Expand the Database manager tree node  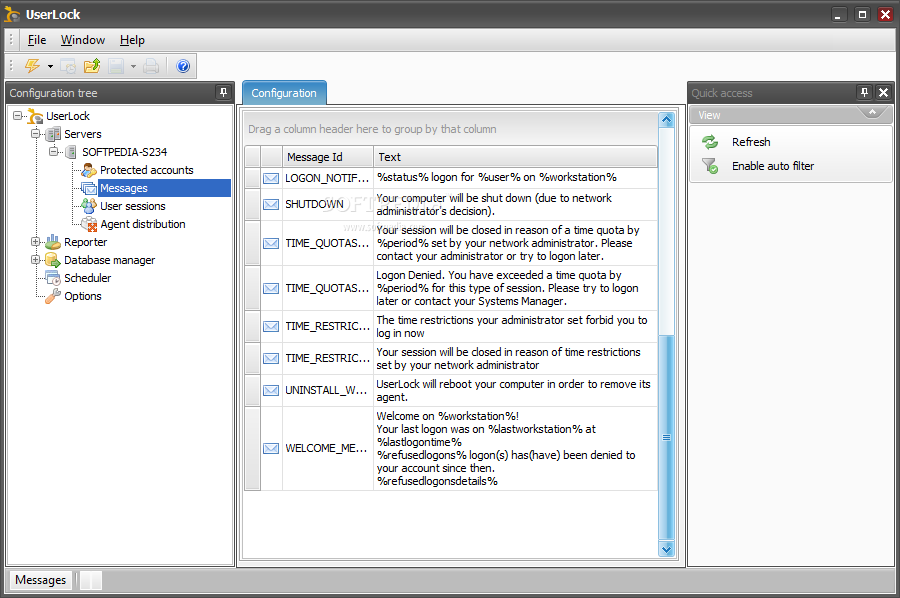36,259
